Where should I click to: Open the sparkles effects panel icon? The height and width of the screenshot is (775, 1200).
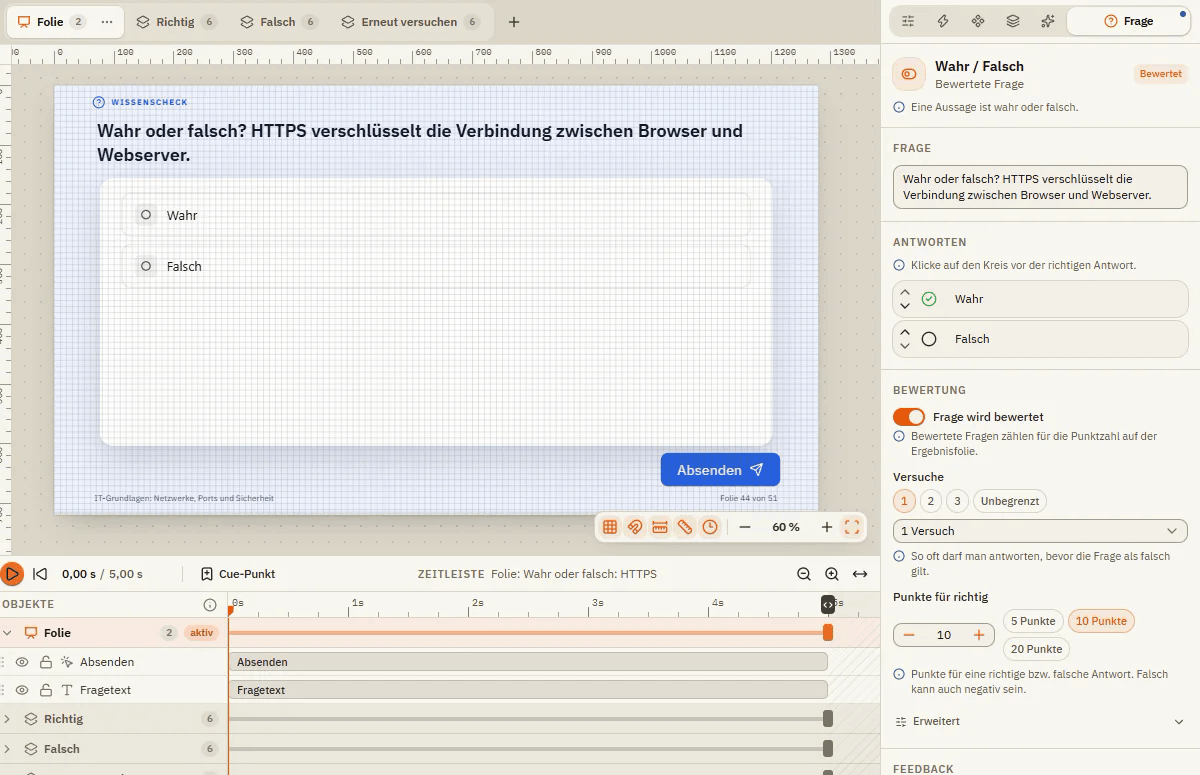[x=1048, y=21]
